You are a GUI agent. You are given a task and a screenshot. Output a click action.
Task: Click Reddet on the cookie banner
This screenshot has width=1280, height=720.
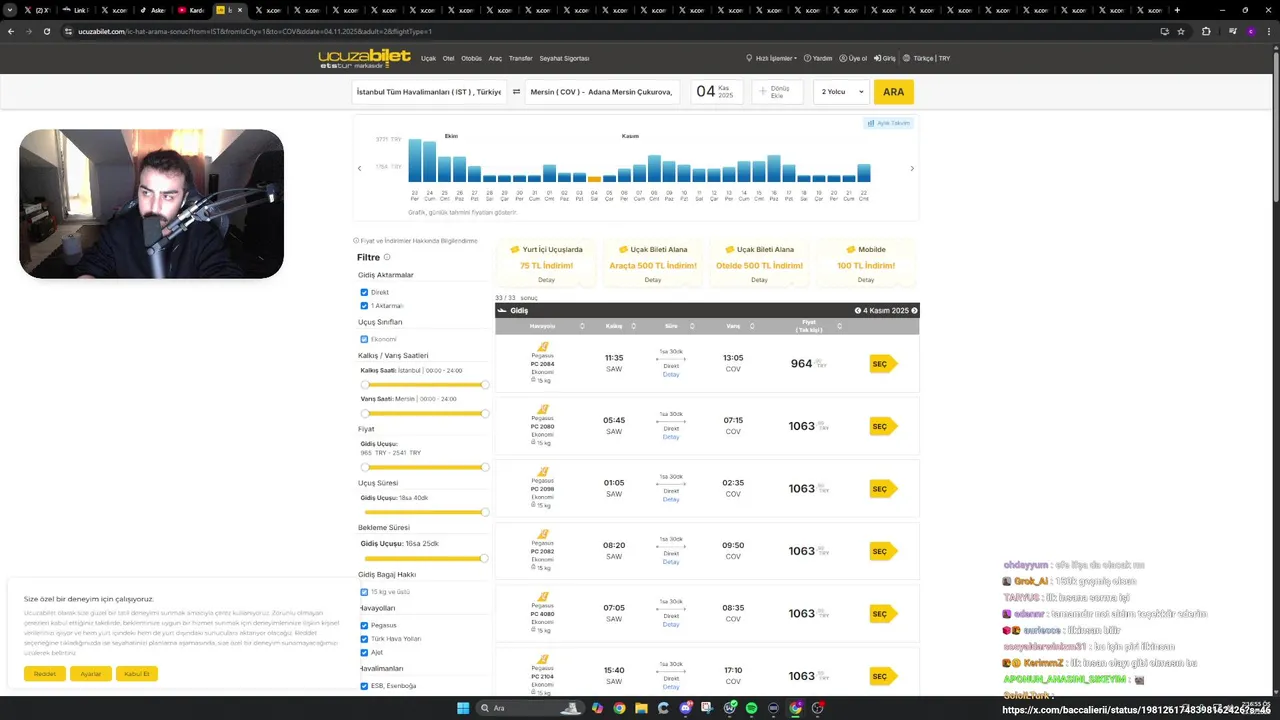click(45, 674)
